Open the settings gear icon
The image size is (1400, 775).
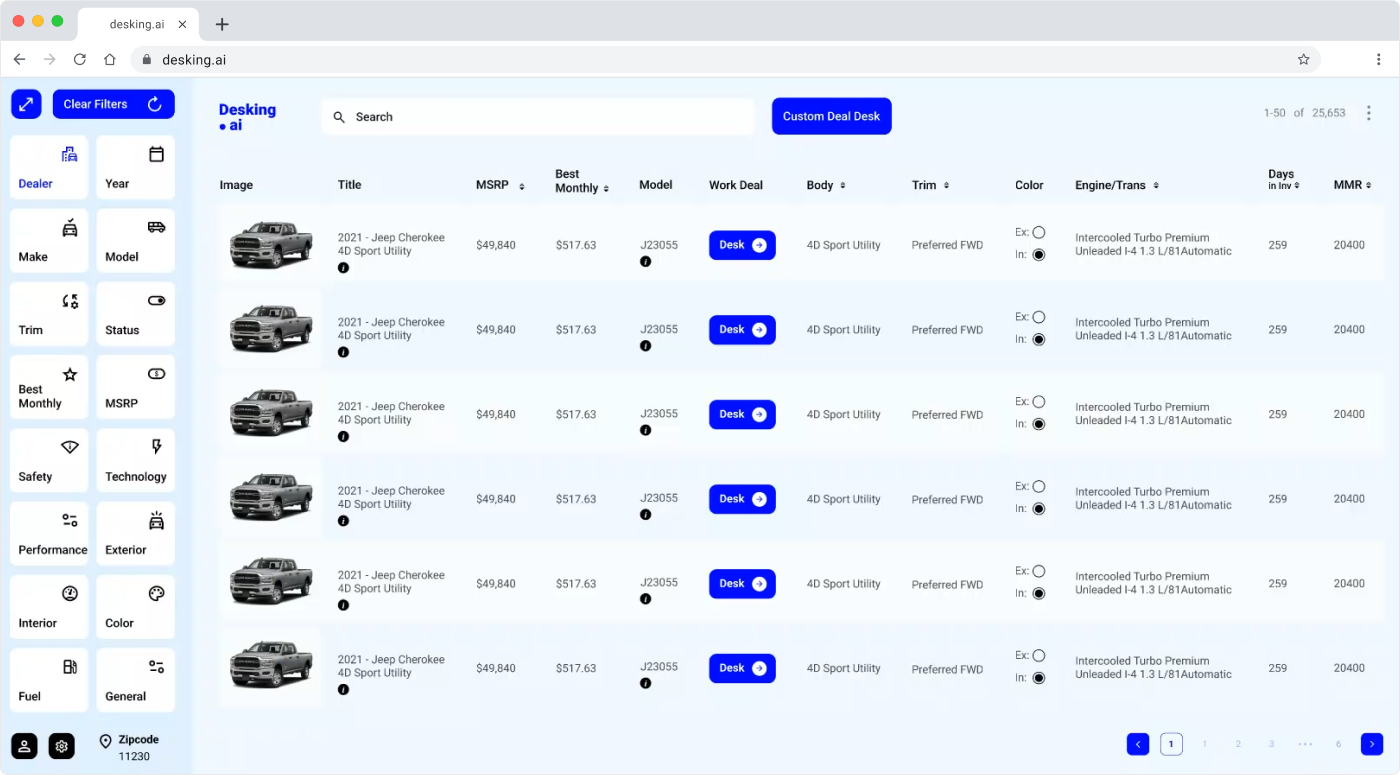[x=62, y=746]
